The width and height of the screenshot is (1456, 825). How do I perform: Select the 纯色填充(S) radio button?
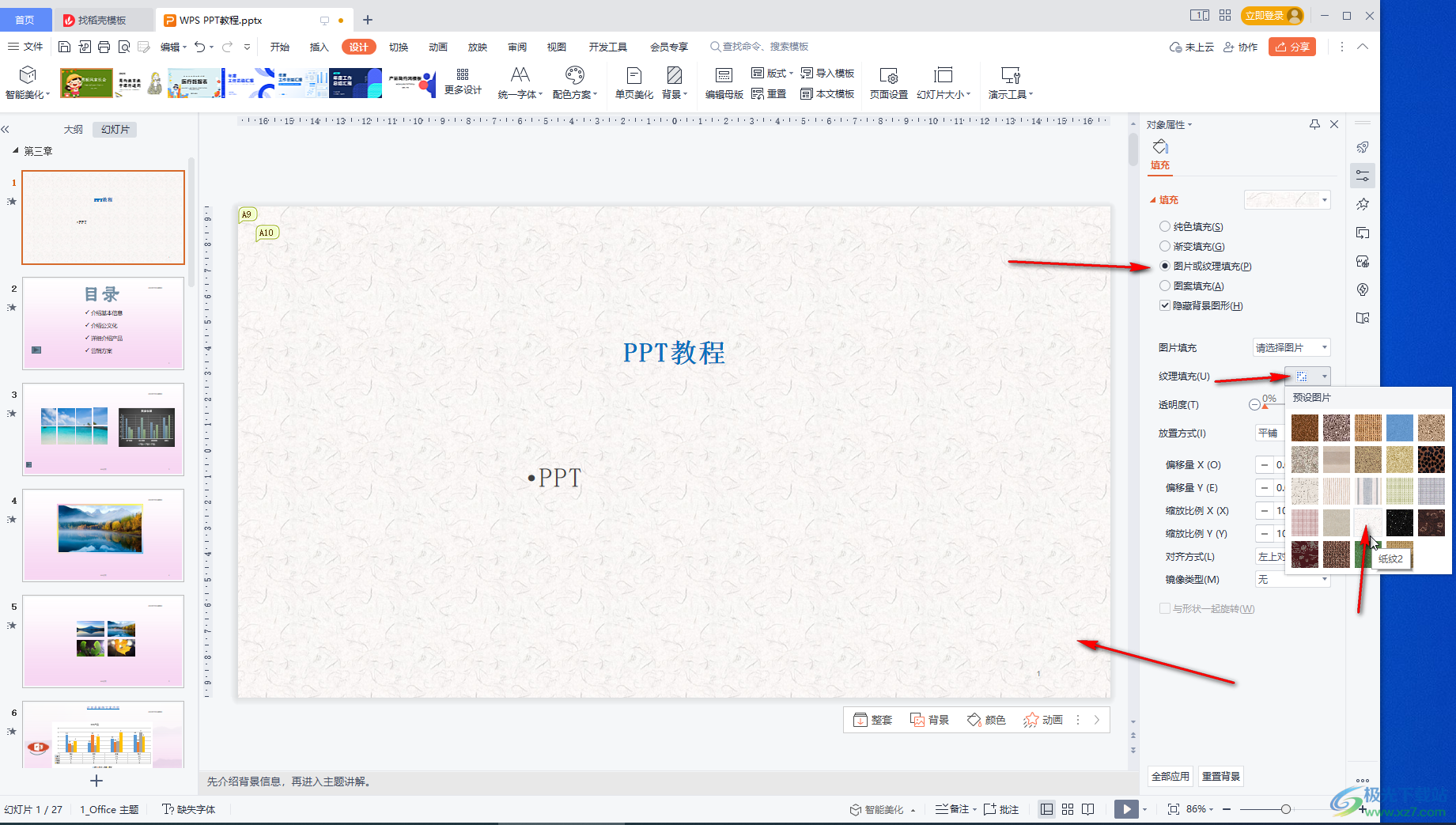[x=1165, y=227]
